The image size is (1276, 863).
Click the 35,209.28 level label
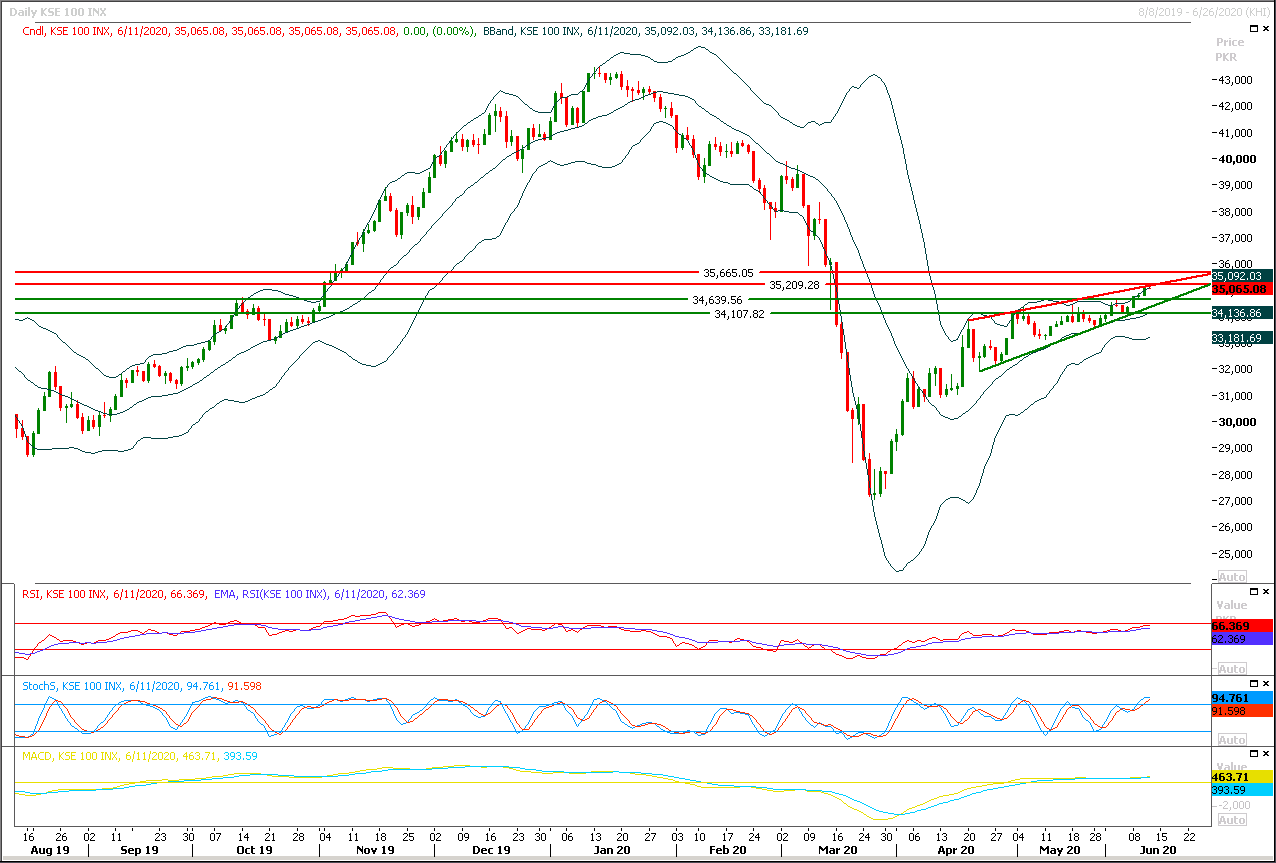tap(794, 285)
